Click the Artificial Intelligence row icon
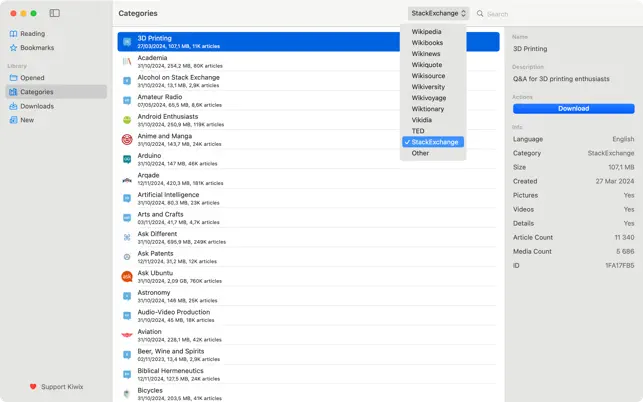 127,198
